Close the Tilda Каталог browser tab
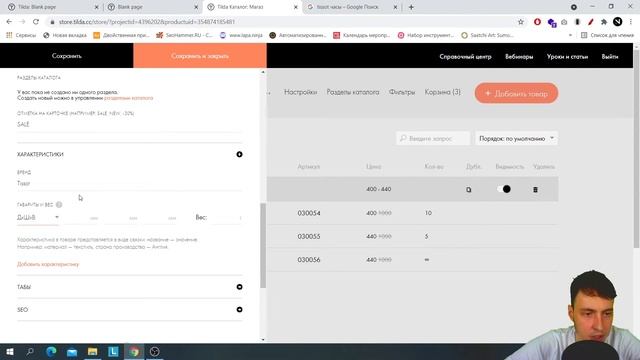Viewport: 640px width, 360px height. tap(296, 7)
